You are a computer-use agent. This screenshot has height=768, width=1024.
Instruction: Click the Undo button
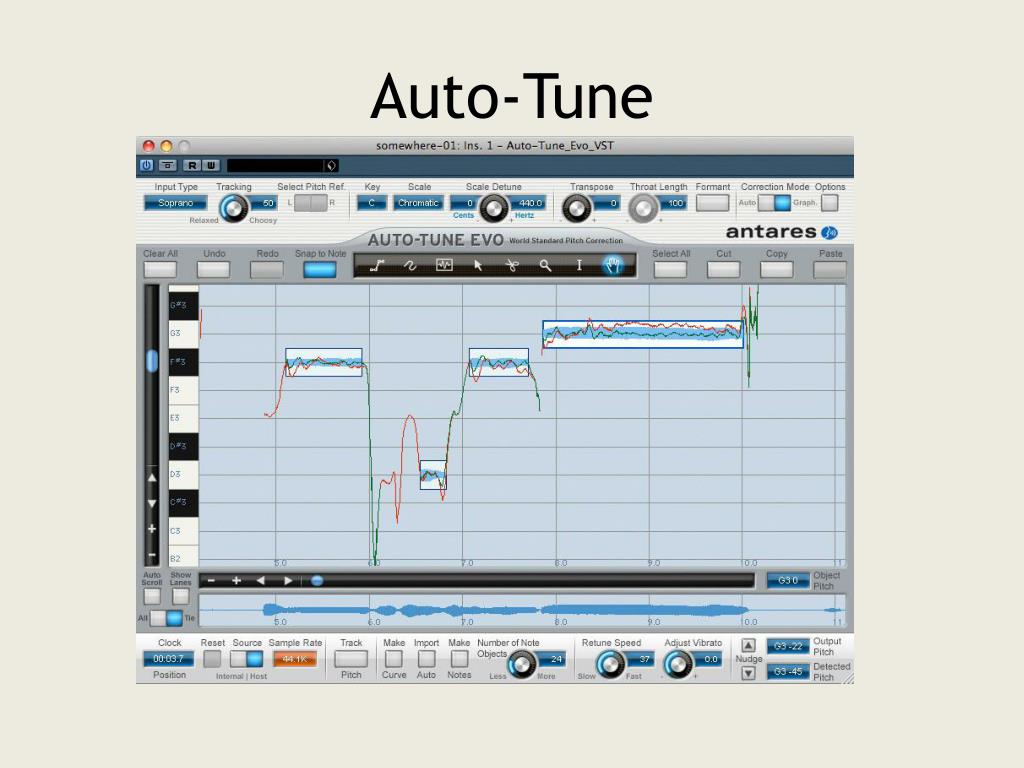(x=214, y=269)
